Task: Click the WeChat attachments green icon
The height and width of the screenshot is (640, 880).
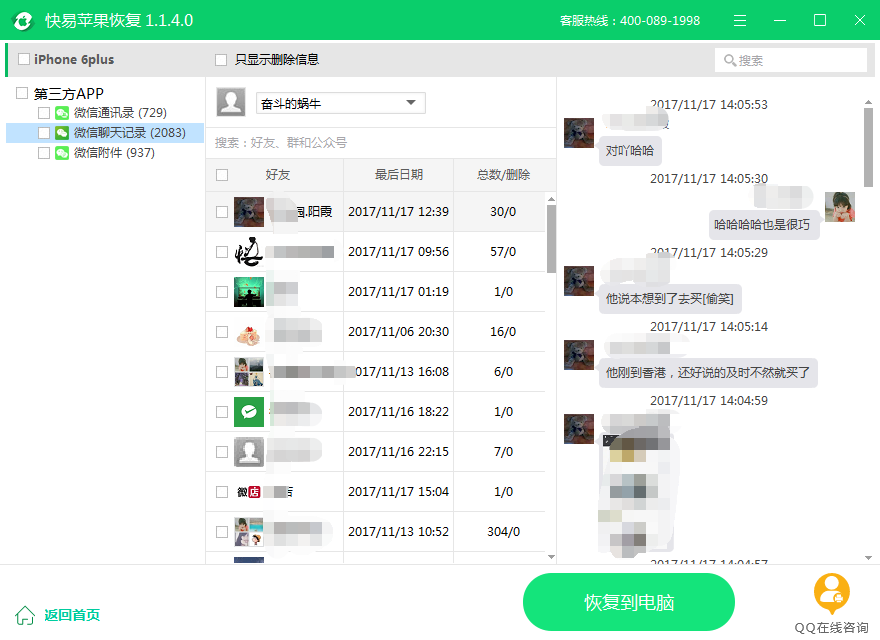Action: [62, 153]
